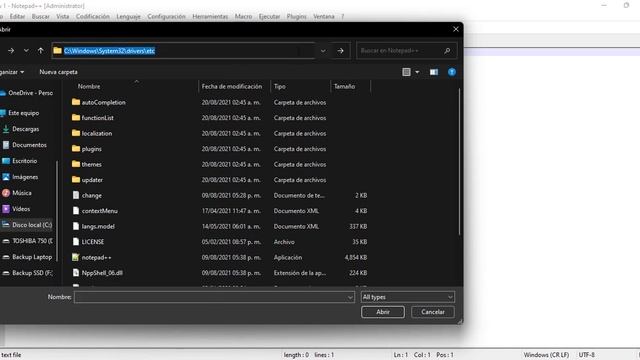Open the Configuración menu
This screenshot has height=360, width=640.
click(x=166, y=16)
